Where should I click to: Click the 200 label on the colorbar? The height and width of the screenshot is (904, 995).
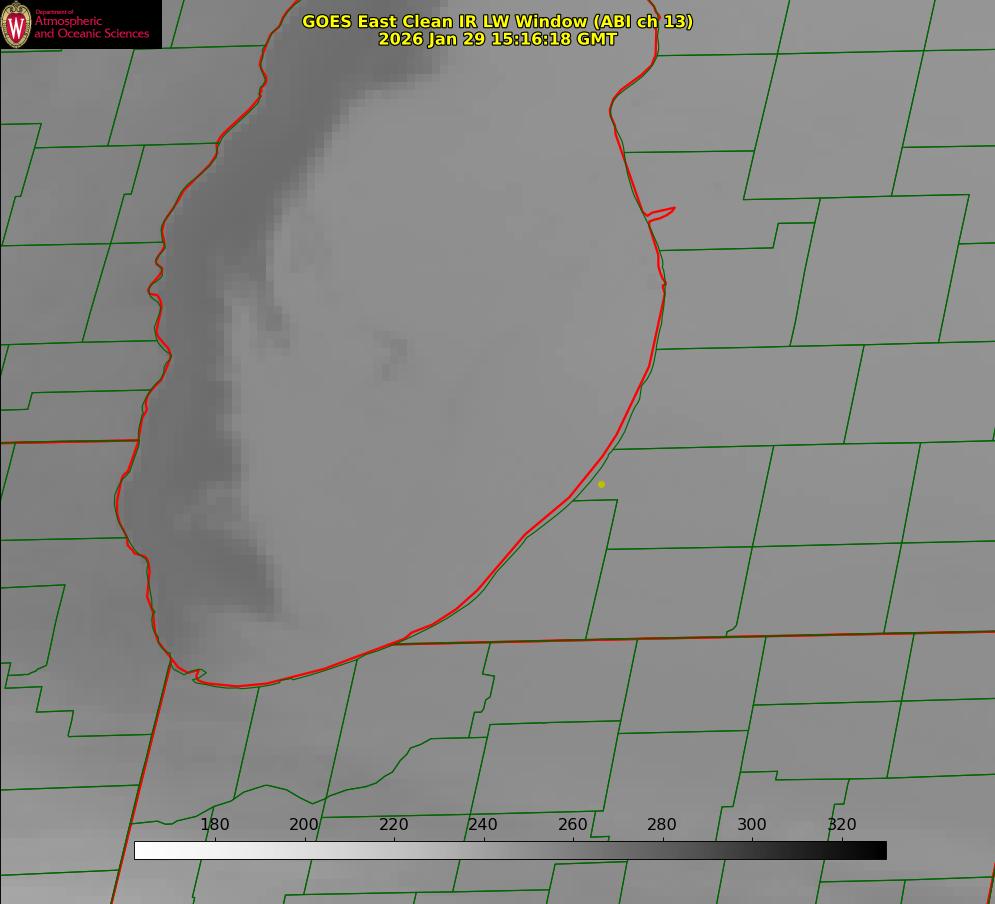[x=304, y=824]
